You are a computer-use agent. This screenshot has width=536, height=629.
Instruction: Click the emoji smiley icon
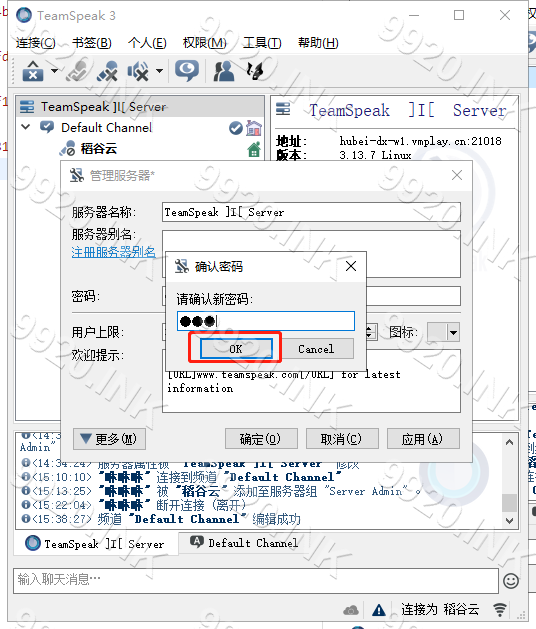pyautogui.click(x=511, y=581)
